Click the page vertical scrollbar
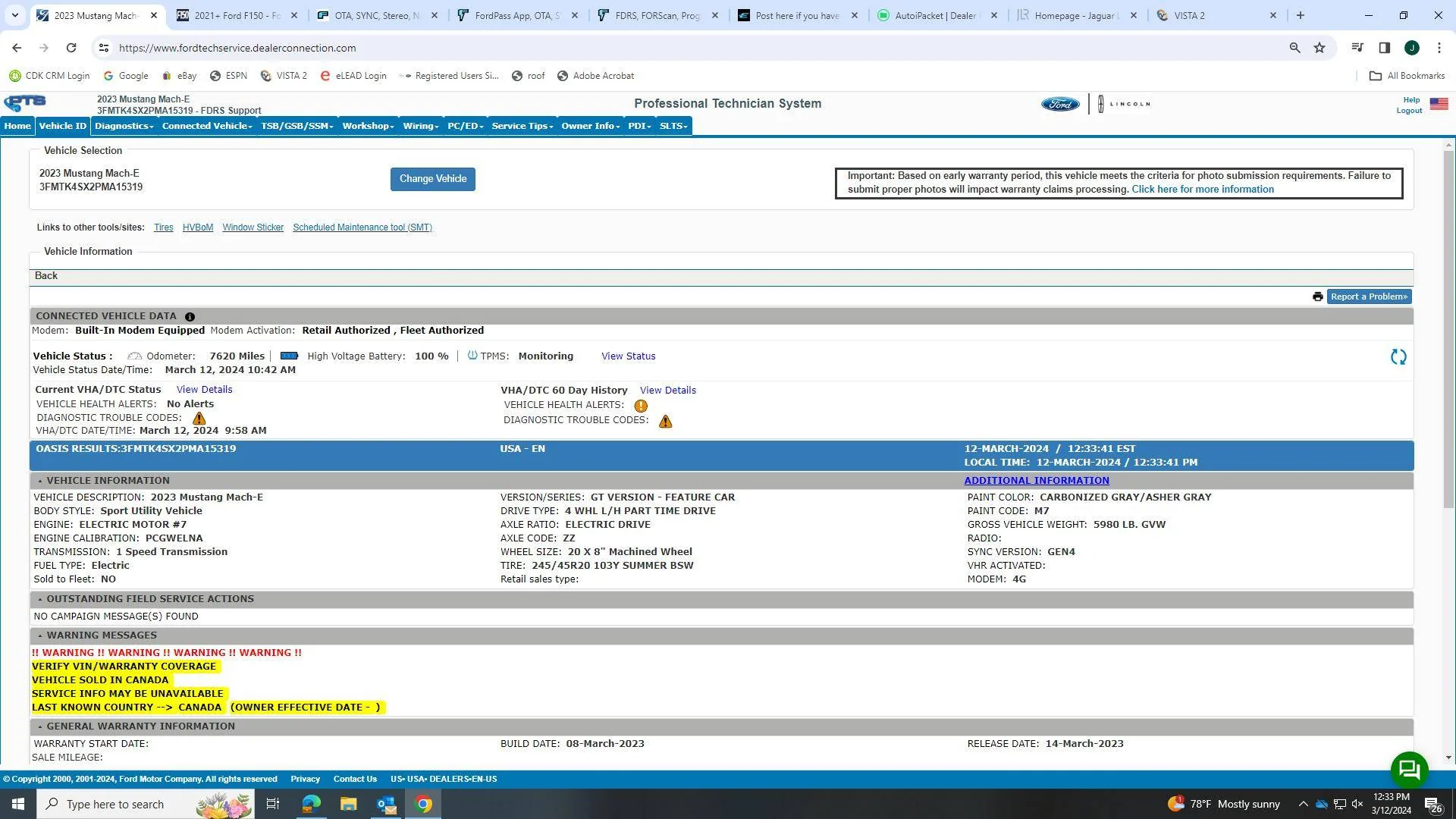The image size is (1456, 819). [1448, 450]
